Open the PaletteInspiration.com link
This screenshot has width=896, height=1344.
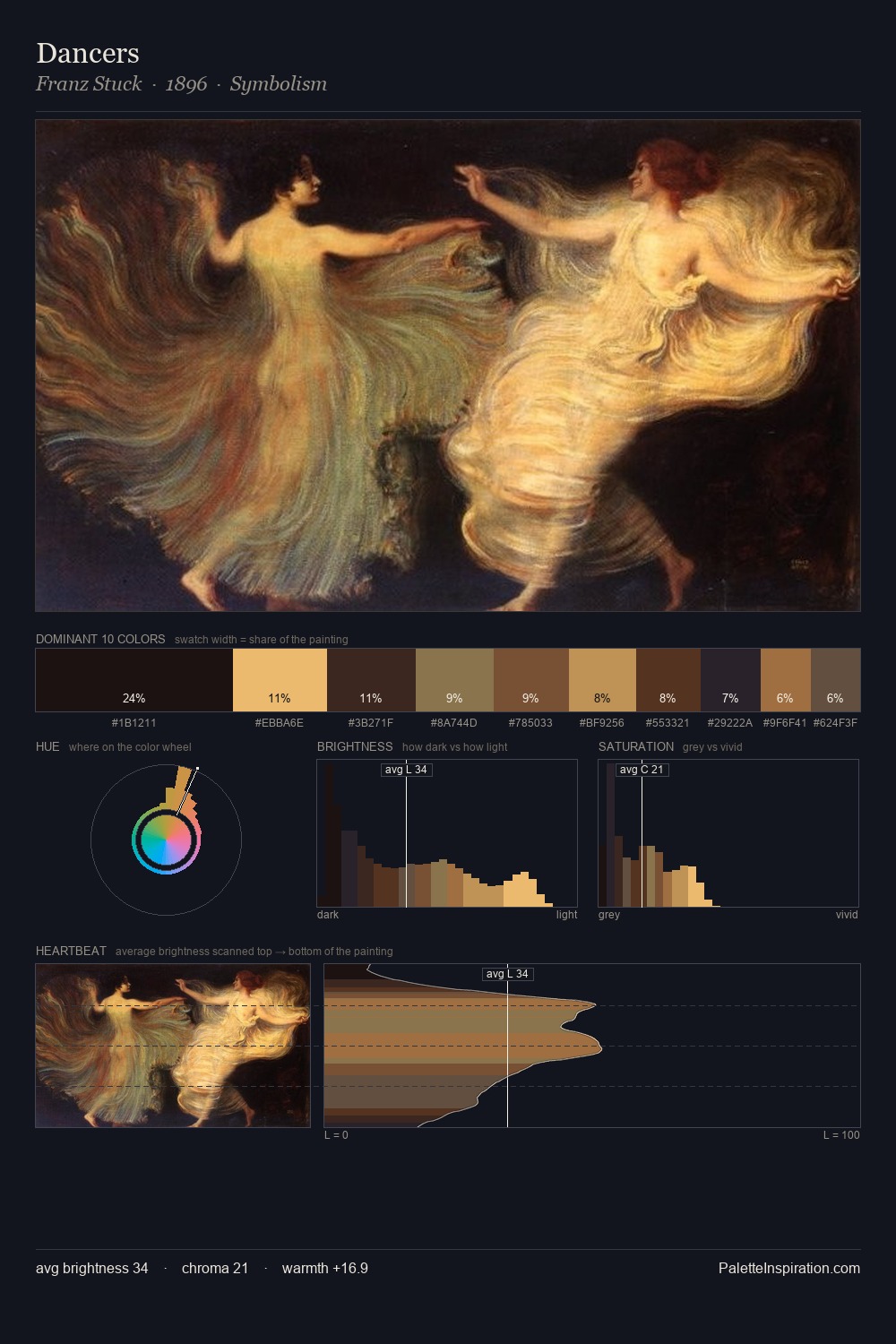coord(789,1268)
